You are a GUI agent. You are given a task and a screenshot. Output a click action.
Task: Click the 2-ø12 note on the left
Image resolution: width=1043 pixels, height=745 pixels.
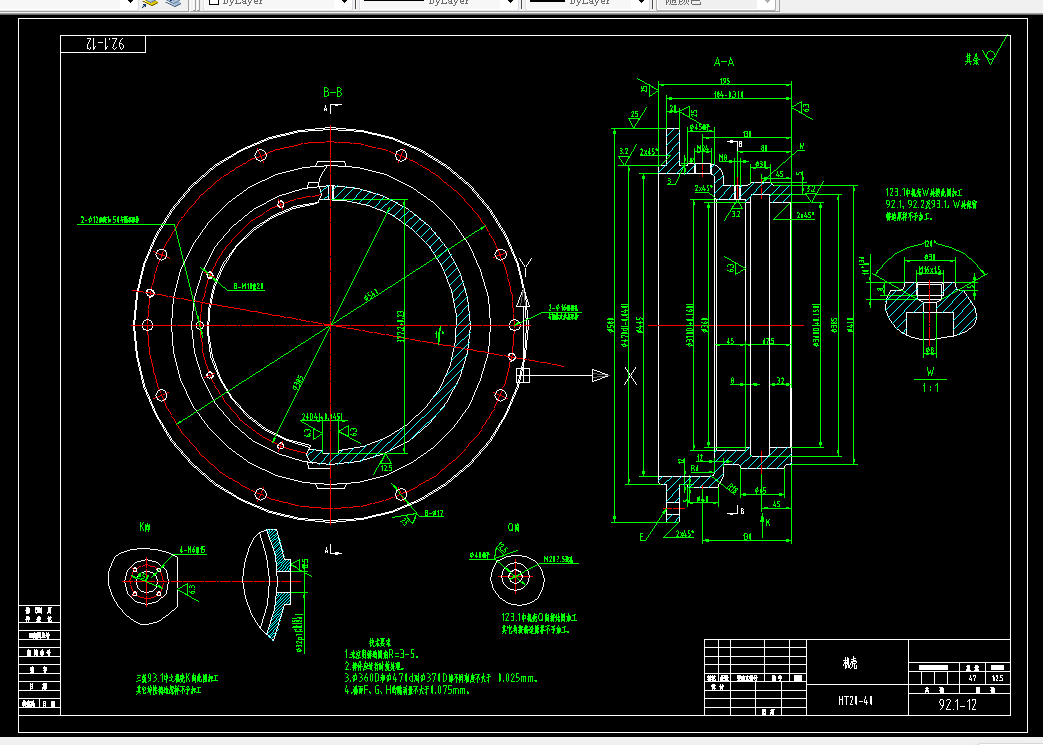click(x=110, y=220)
